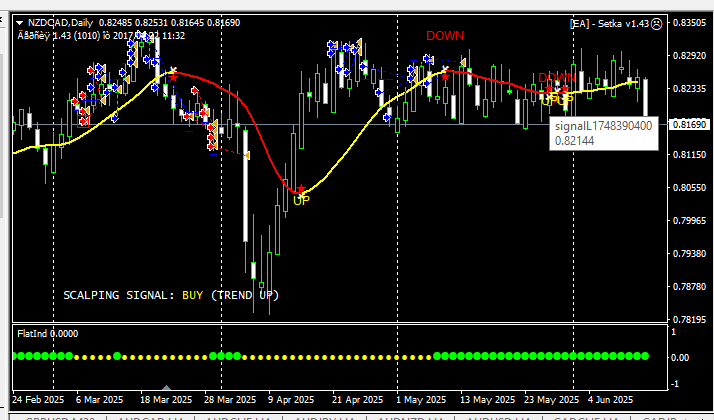This screenshot has width=714, height=420.
Task: Click the gray triangle marker on the time axis
Action: (167, 388)
